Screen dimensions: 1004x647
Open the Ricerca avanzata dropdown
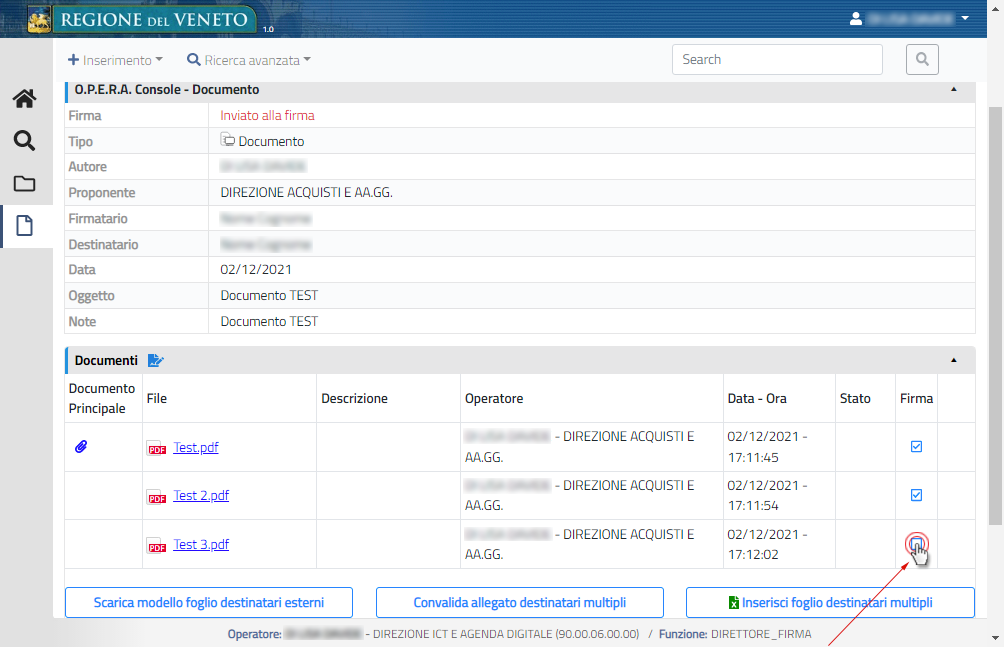(248, 60)
